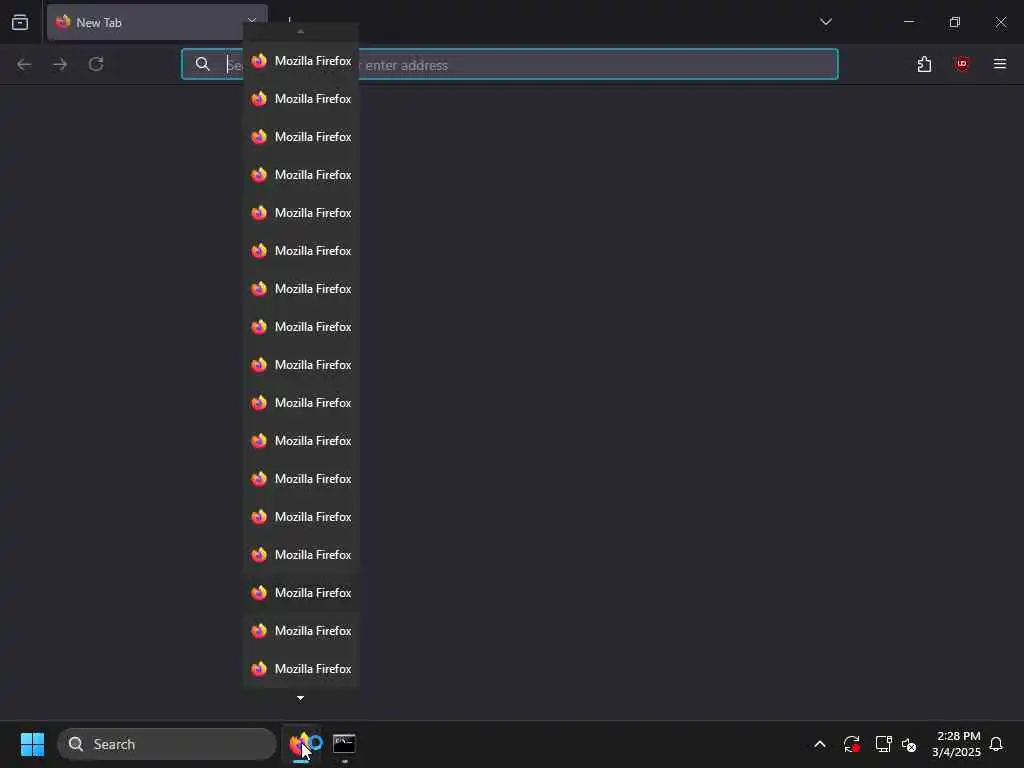The image size is (1024, 768).
Task: Click the magnifier icon in the address bar
Action: click(x=202, y=64)
